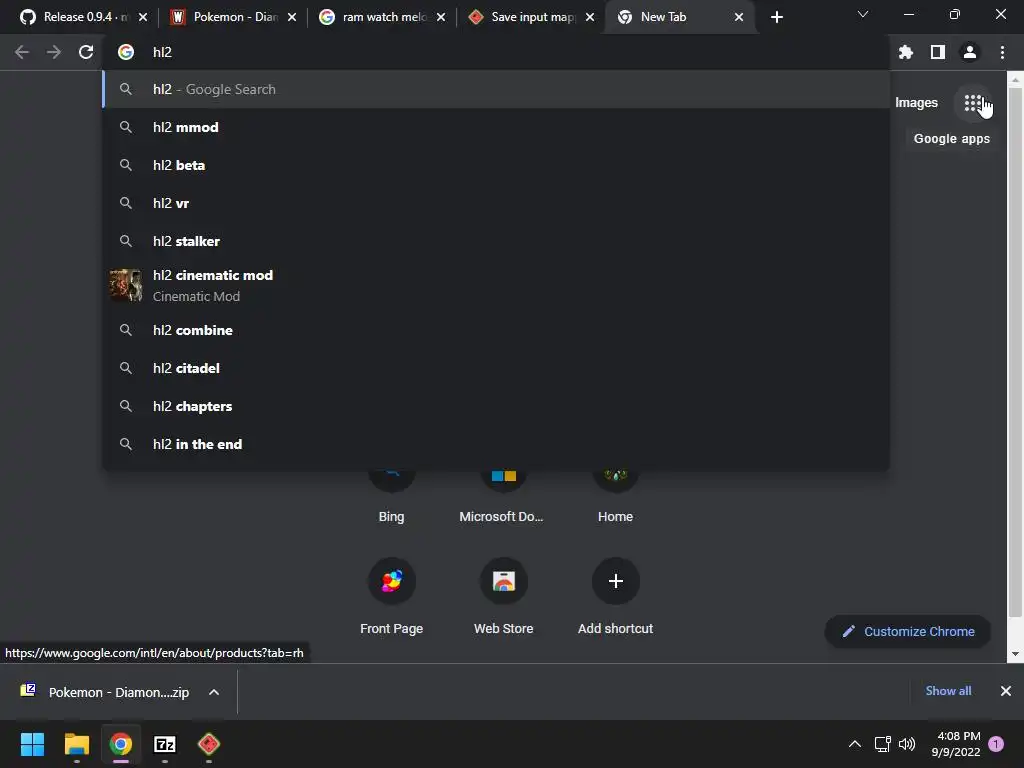This screenshot has height=768, width=1024.
Task: Open the Windows Start menu
Action: point(32,744)
